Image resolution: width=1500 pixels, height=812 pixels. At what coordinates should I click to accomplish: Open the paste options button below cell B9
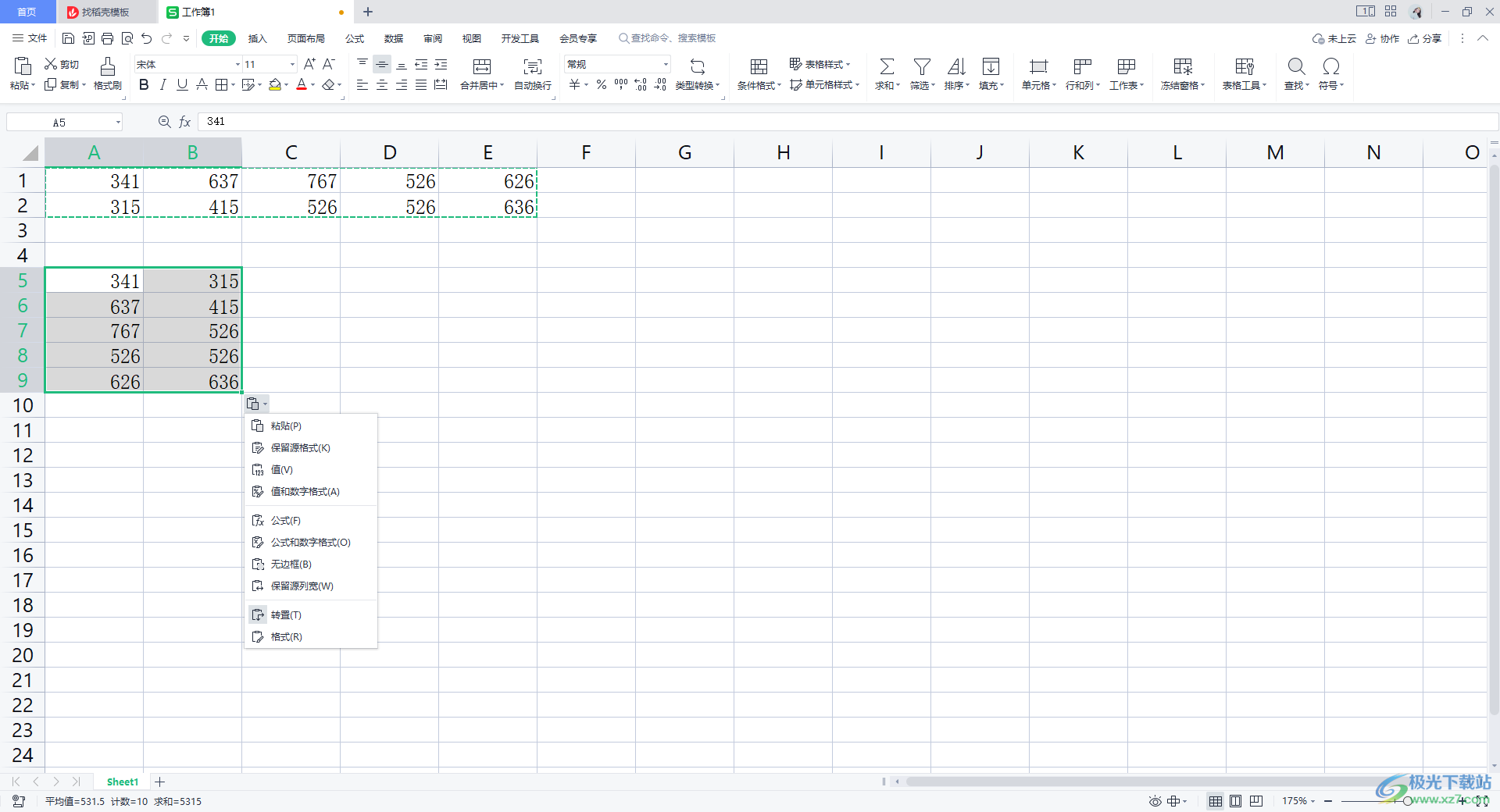coord(256,404)
